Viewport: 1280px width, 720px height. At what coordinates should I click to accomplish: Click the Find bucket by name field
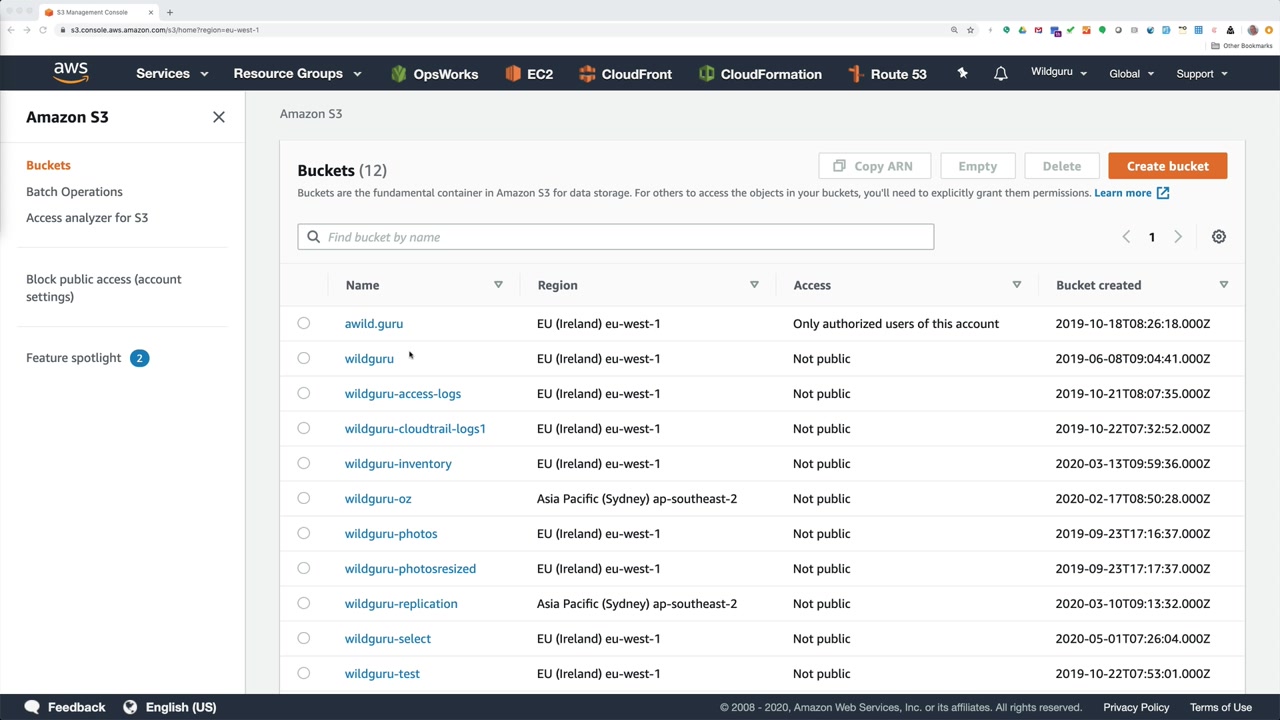pyautogui.click(x=615, y=237)
